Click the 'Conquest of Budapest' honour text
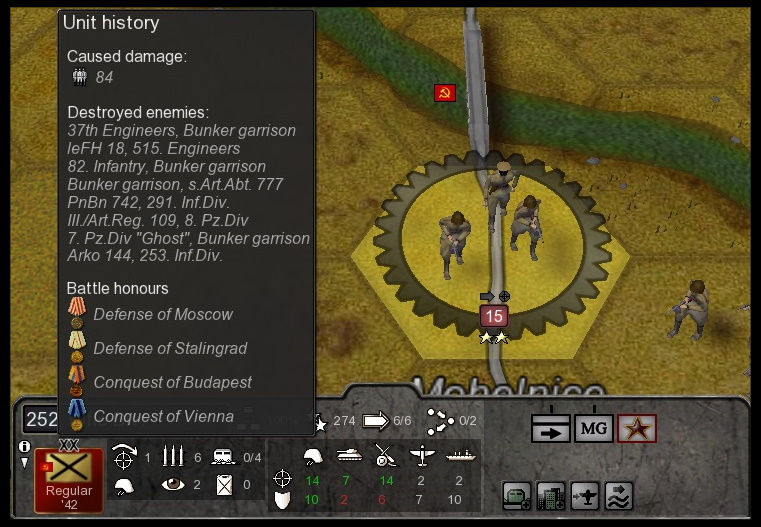The height and width of the screenshot is (527, 761). point(173,382)
